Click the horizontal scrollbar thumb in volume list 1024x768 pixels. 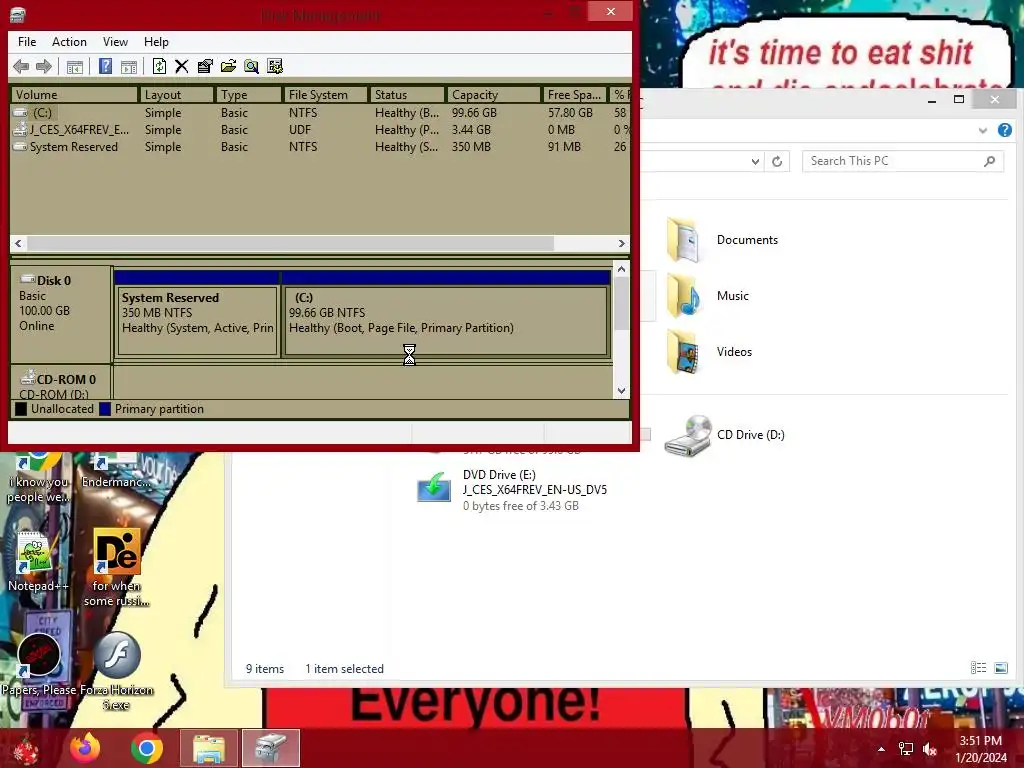tap(291, 243)
